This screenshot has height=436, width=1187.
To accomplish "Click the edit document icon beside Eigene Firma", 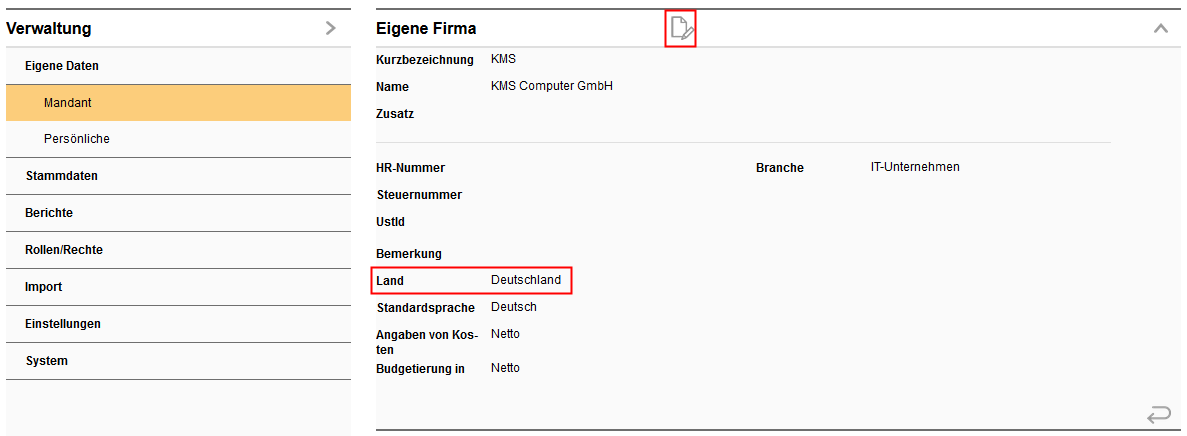I will (680, 29).
